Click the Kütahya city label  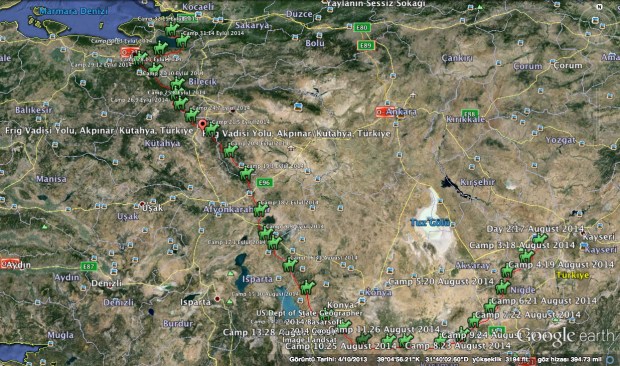pos(162,143)
